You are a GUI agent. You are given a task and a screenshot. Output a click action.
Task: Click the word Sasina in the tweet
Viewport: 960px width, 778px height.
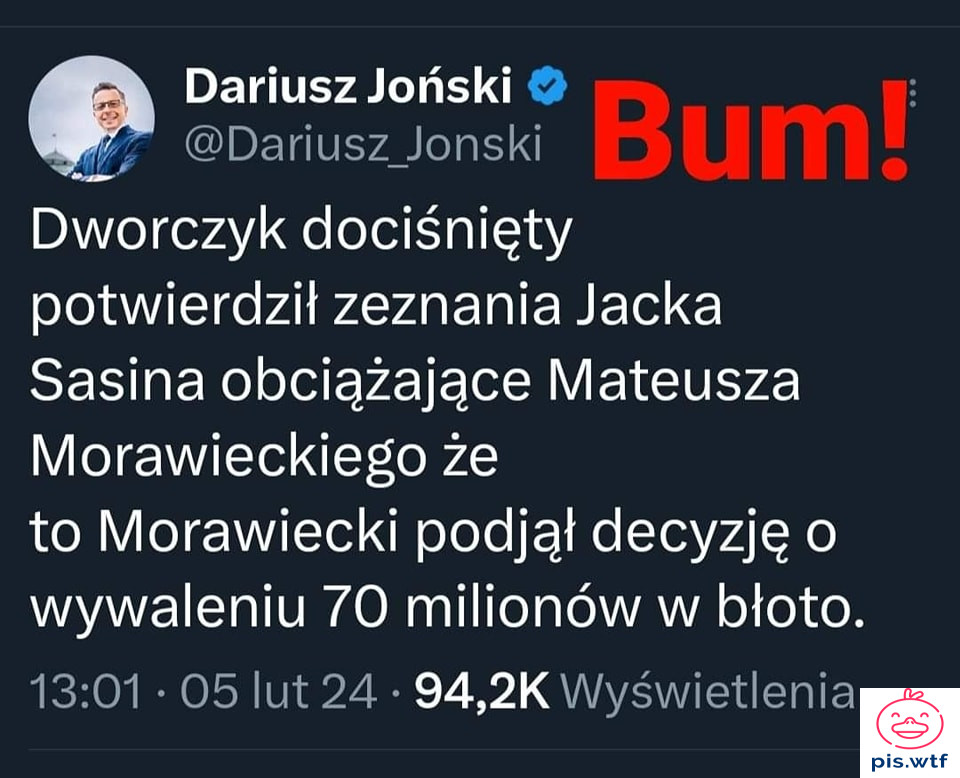116,383
